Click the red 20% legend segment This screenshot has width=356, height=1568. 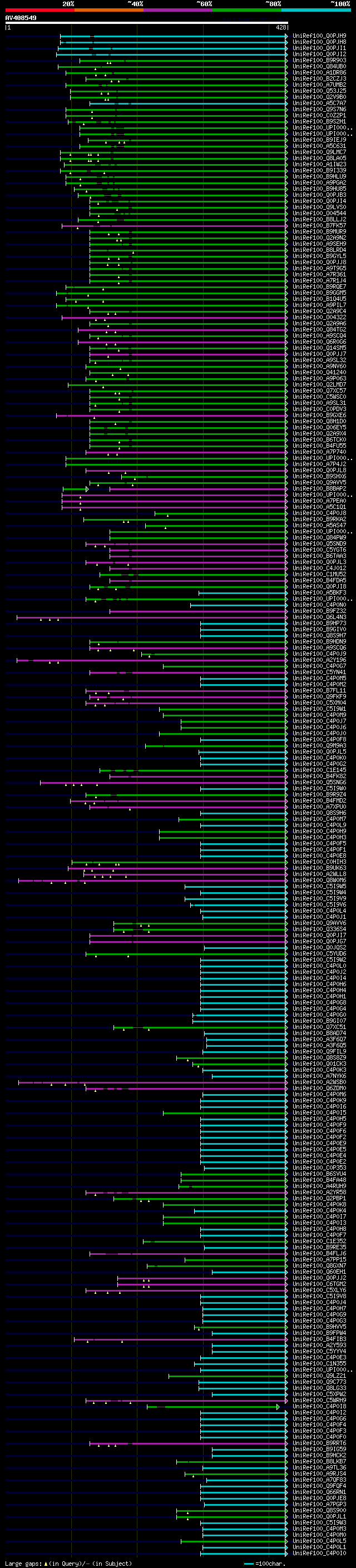pyautogui.click(x=39, y=11)
